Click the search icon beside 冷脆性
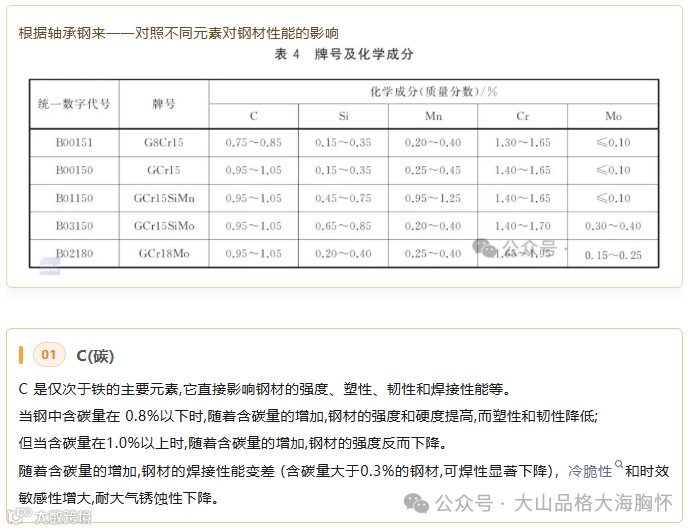The height and width of the screenshot is (531, 695). click(619, 464)
